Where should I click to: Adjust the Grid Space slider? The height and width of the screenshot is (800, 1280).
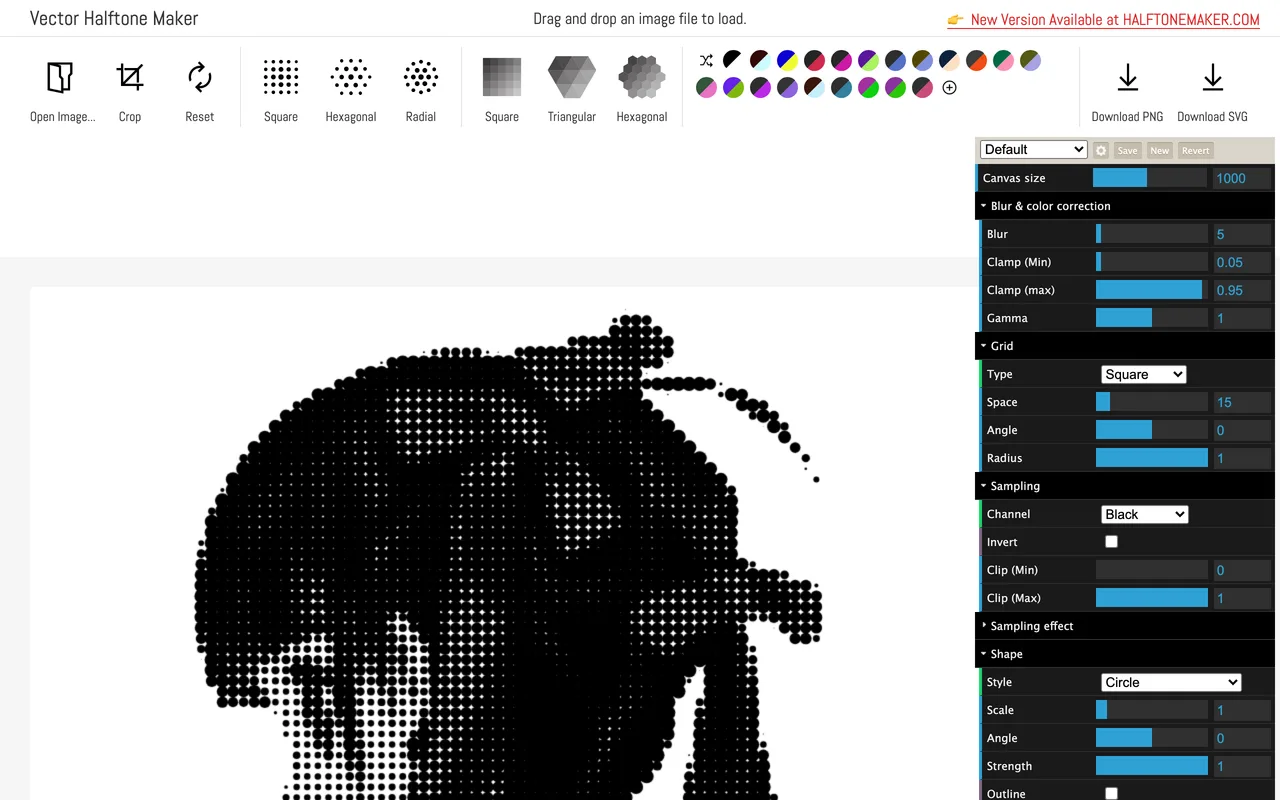pyautogui.click(x=1152, y=402)
